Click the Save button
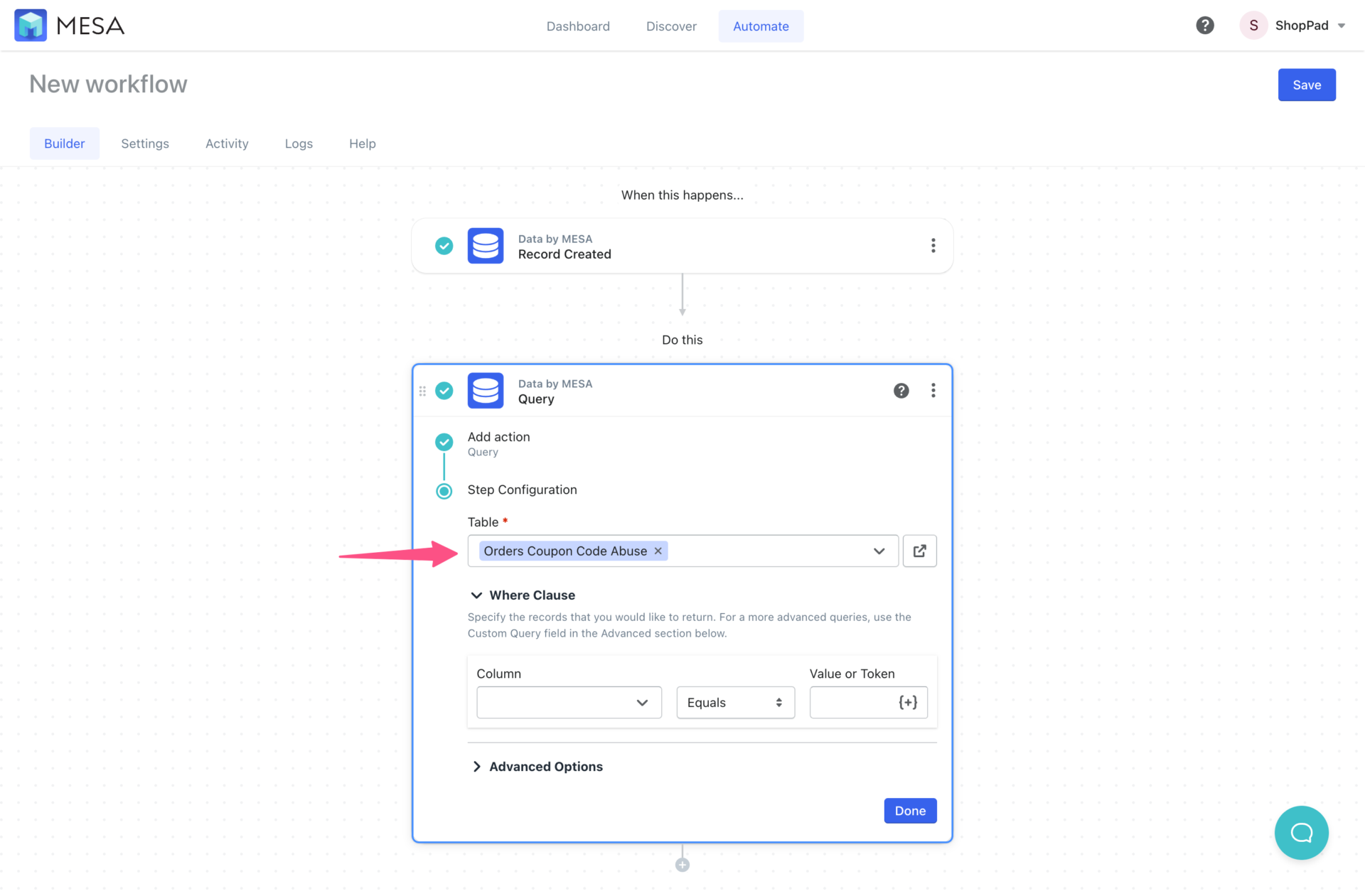The image size is (1365, 896). [1307, 85]
